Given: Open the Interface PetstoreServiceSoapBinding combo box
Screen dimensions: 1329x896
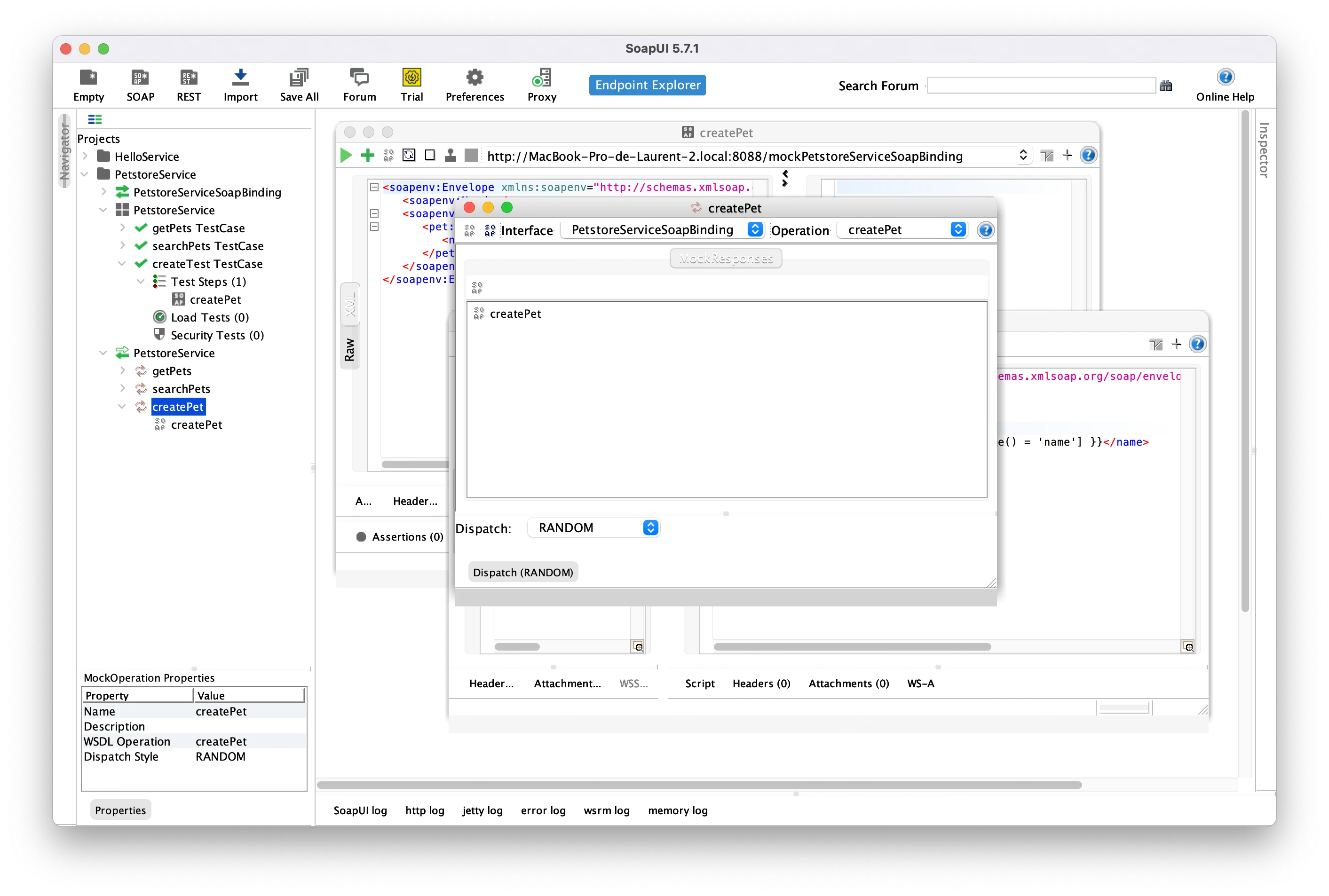Looking at the screenshot, I should click(663, 230).
